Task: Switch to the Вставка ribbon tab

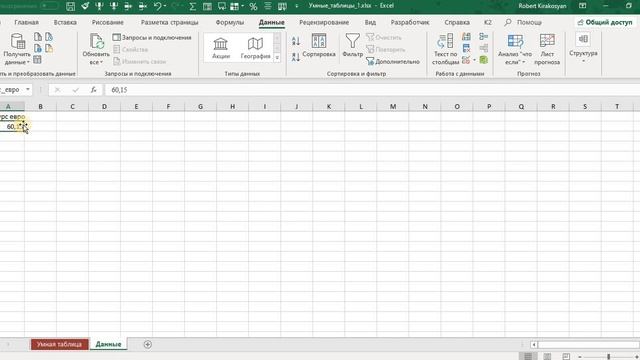Action: tap(65, 22)
